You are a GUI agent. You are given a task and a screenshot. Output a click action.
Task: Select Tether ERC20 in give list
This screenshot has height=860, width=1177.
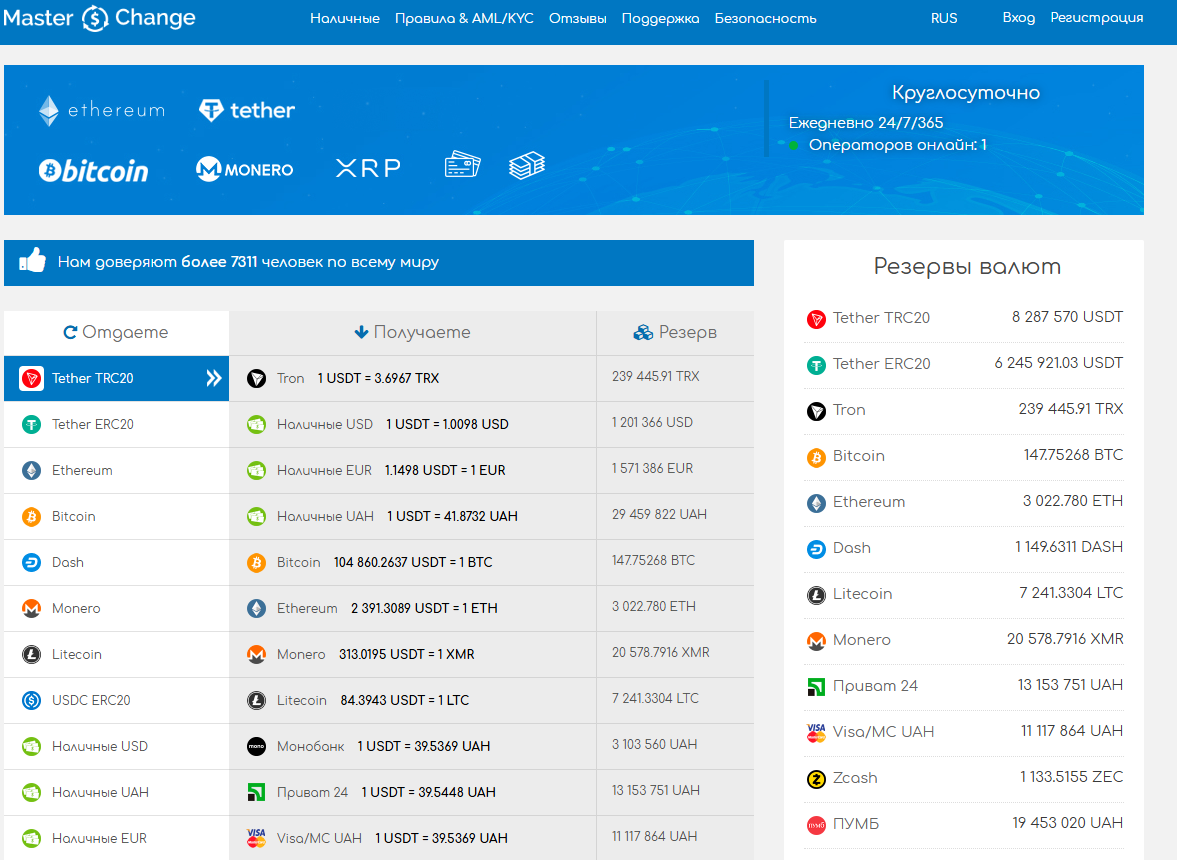click(x=116, y=425)
